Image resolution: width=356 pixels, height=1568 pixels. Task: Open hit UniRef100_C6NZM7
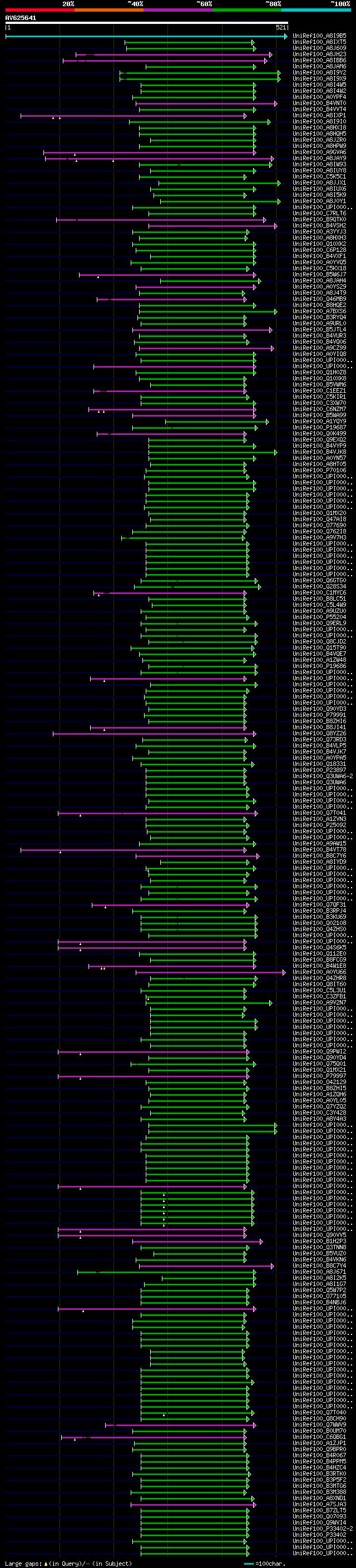(319, 409)
